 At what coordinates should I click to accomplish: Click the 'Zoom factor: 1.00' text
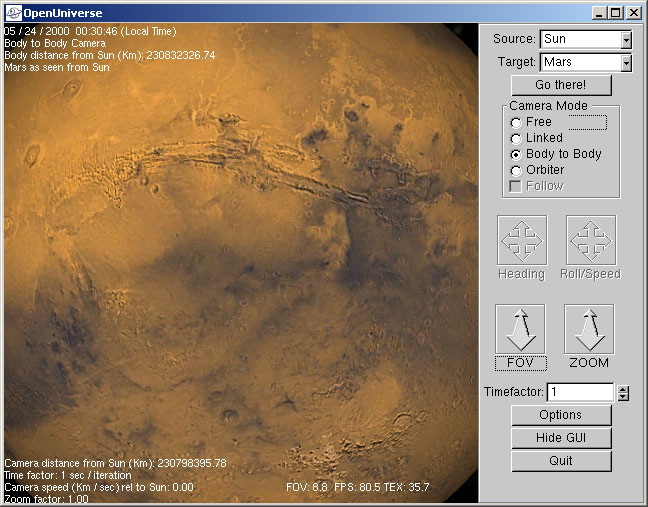(46, 499)
